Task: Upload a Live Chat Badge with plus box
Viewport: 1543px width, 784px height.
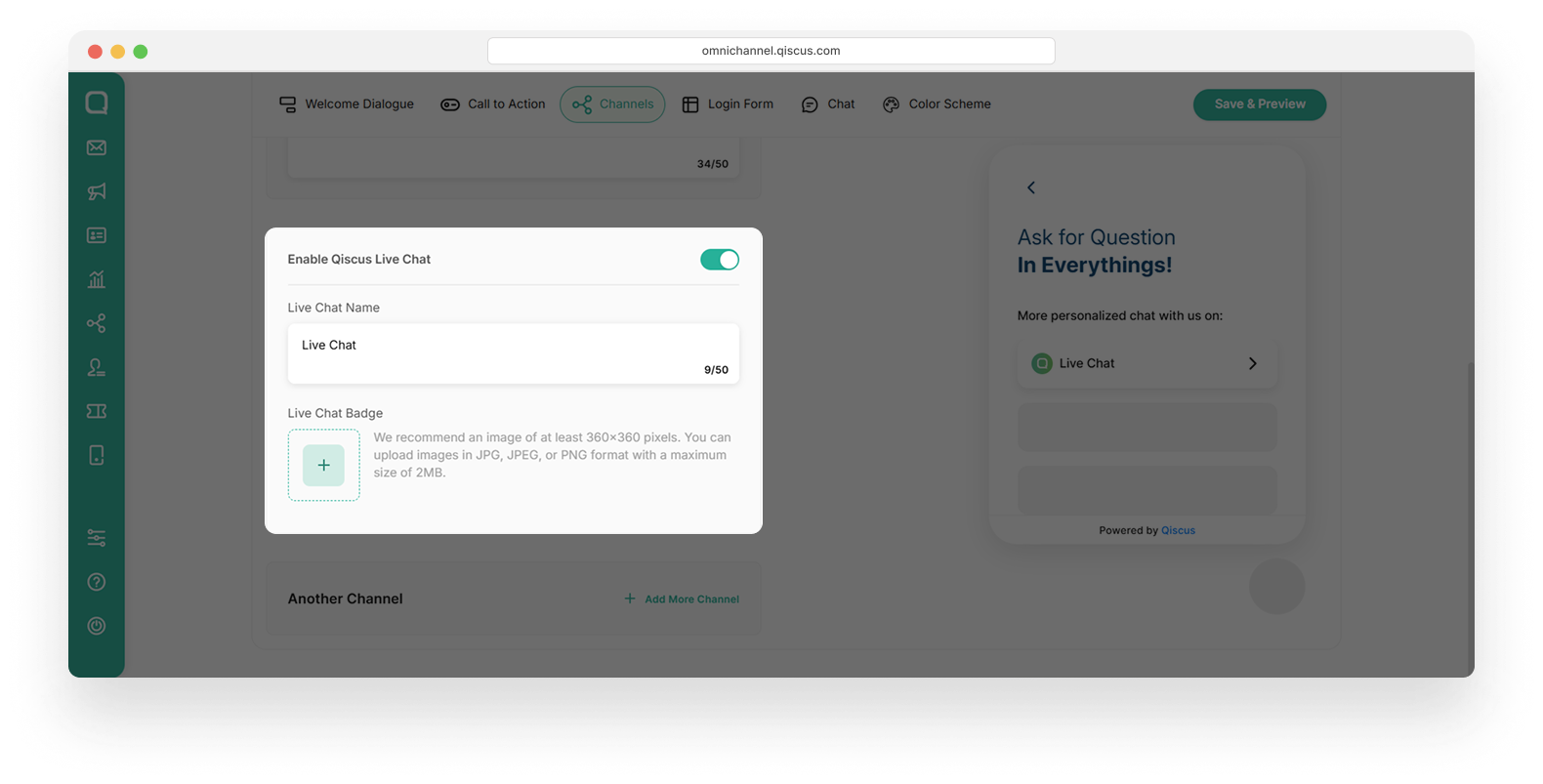Action: click(323, 466)
